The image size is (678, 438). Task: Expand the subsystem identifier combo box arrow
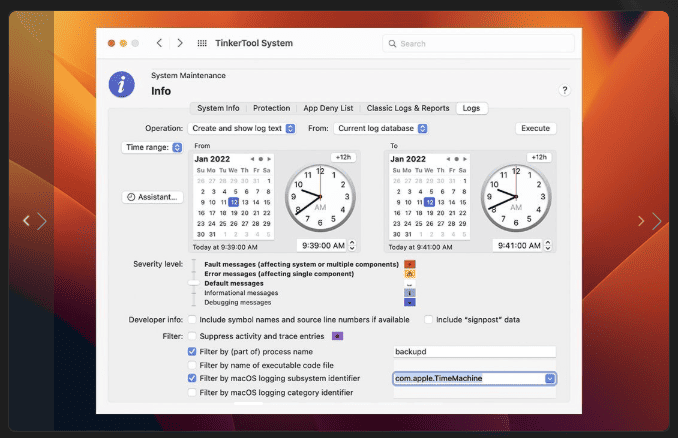[550, 379]
